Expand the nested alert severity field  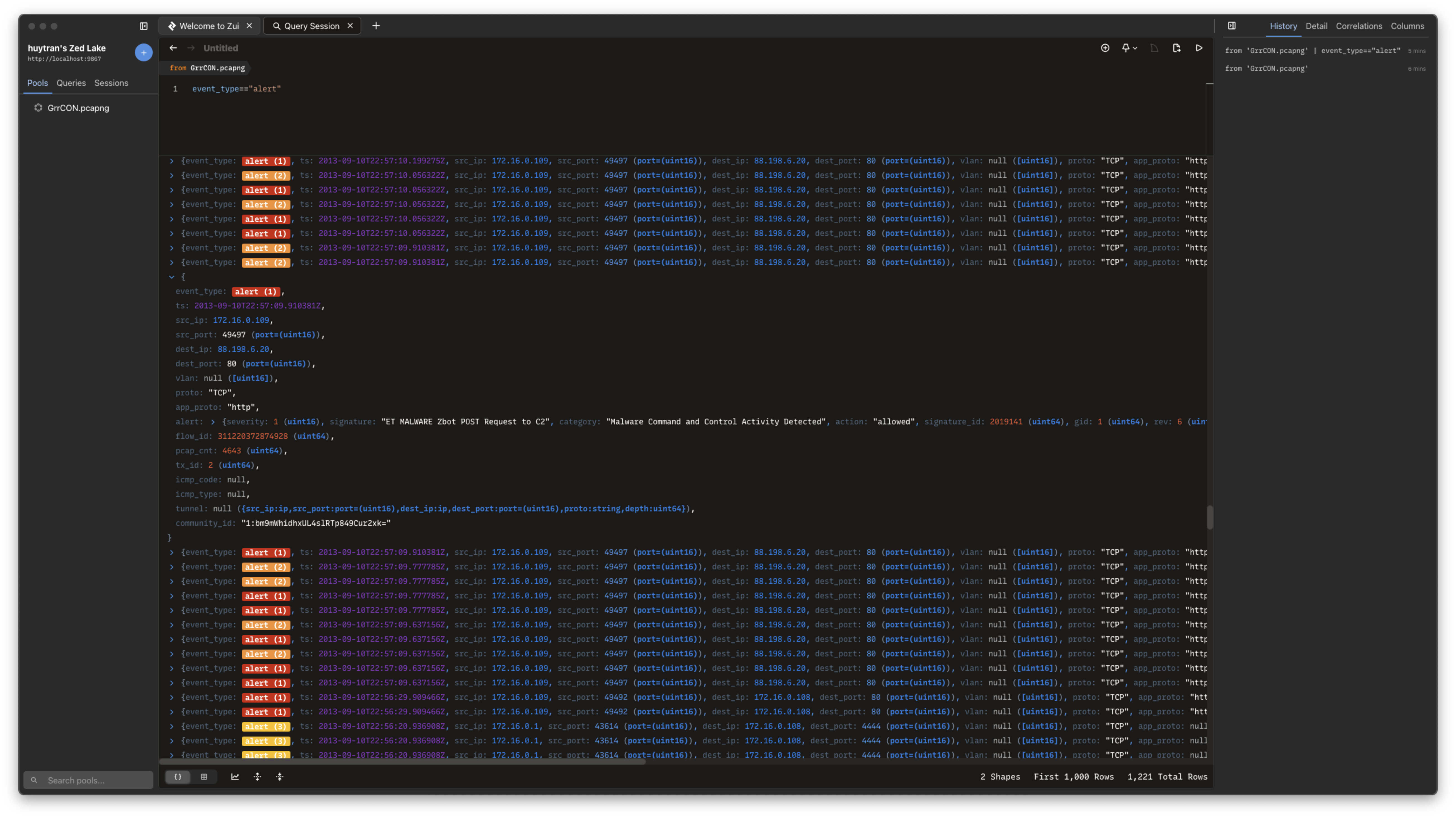pyautogui.click(x=213, y=422)
